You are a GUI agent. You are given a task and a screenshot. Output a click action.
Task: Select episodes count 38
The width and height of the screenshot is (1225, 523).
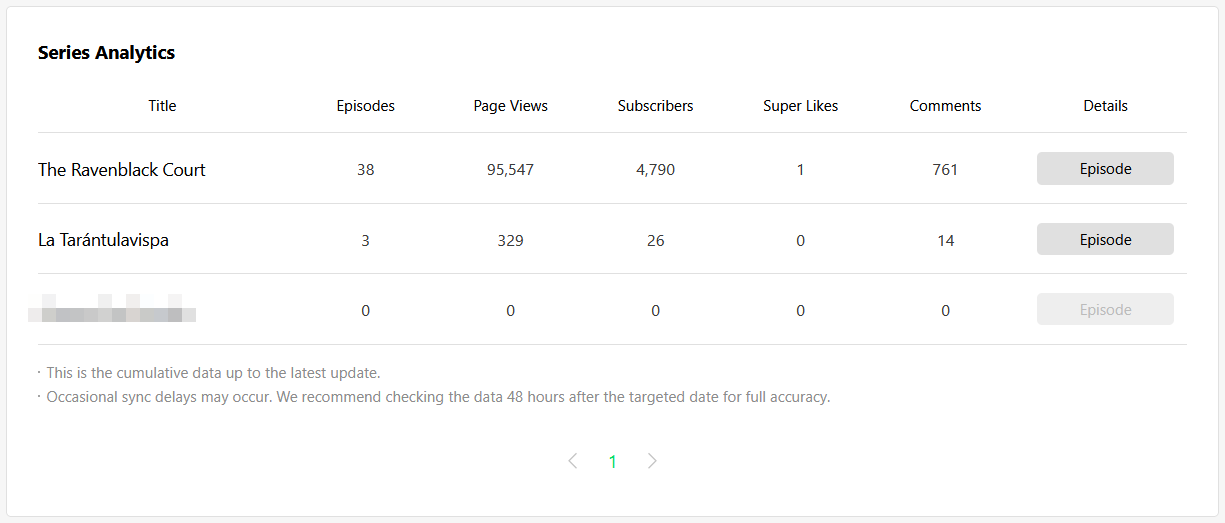(x=366, y=170)
